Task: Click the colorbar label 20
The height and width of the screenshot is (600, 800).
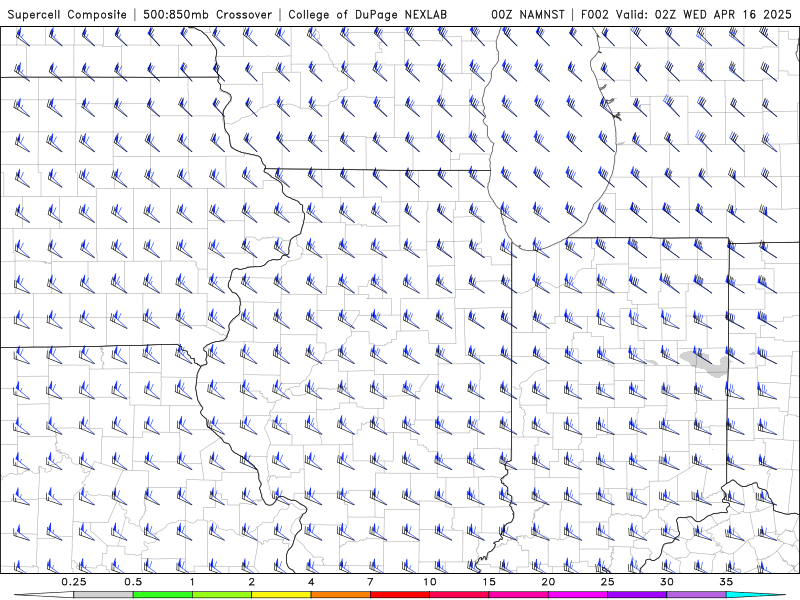Action: 548,582
